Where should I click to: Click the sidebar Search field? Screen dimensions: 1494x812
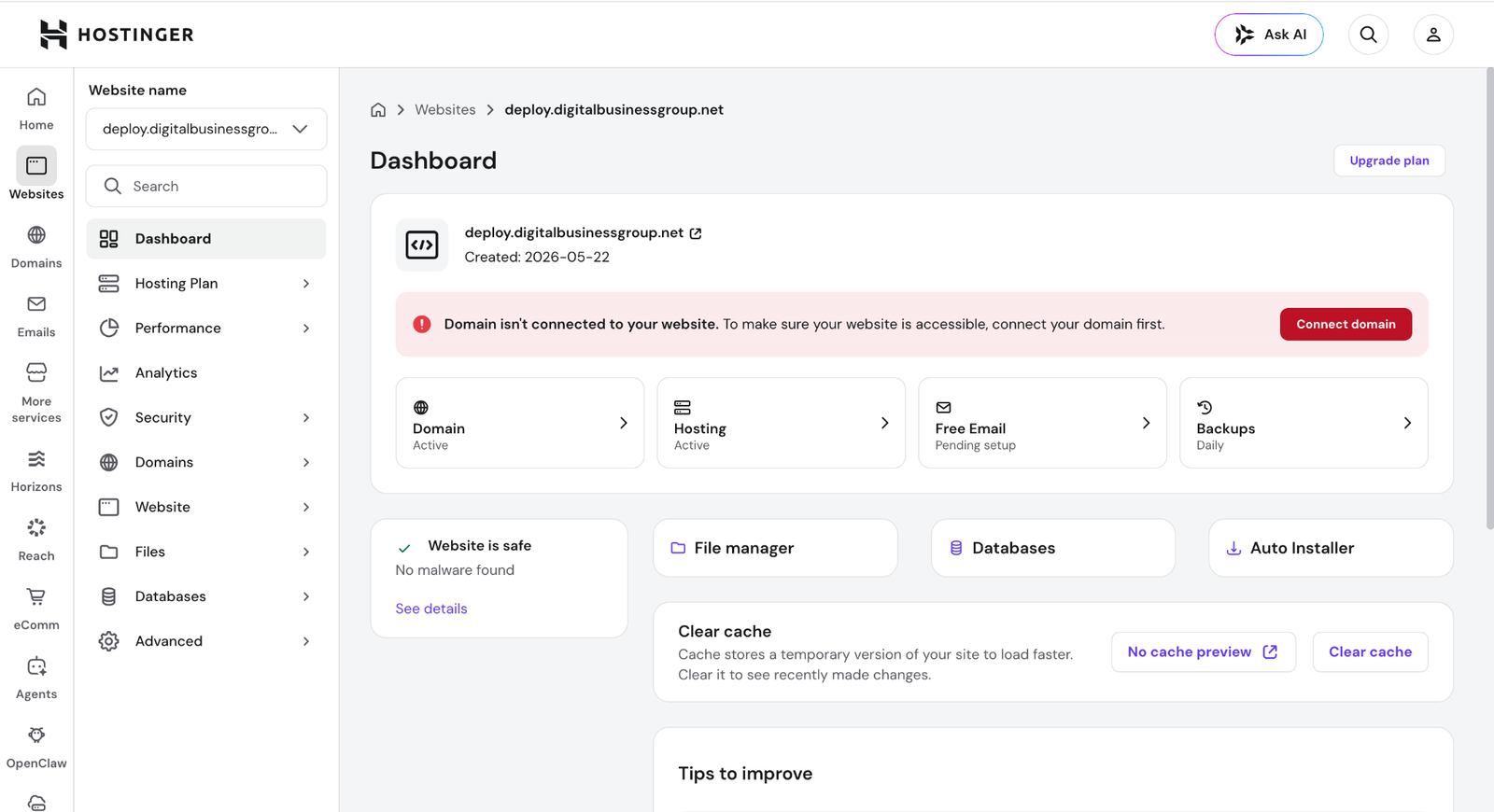click(x=206, y=187)
